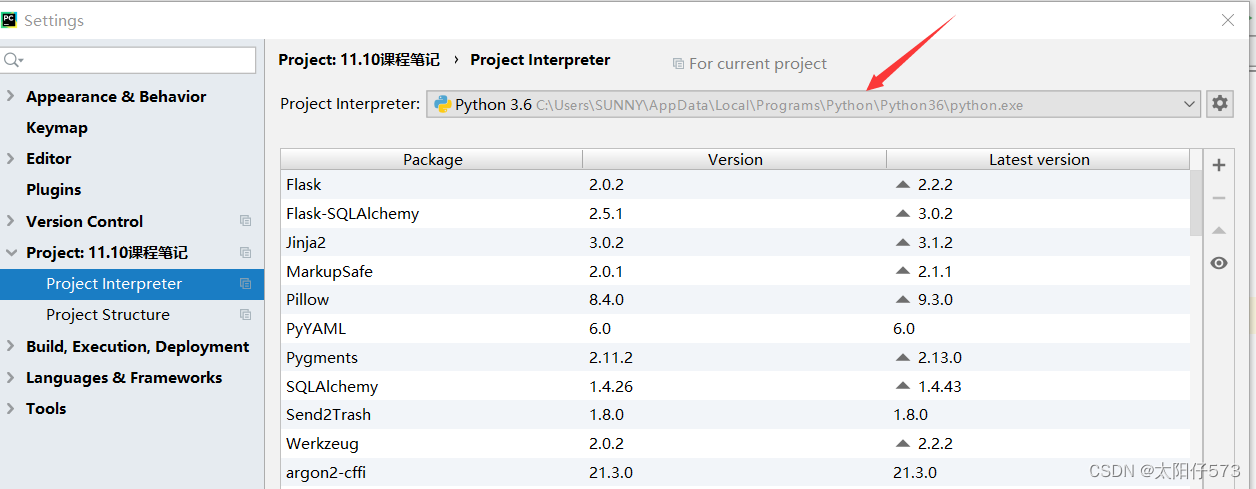
Task: Click the PyCharm logo in the title bar
Action: click(x=9, y=20)
